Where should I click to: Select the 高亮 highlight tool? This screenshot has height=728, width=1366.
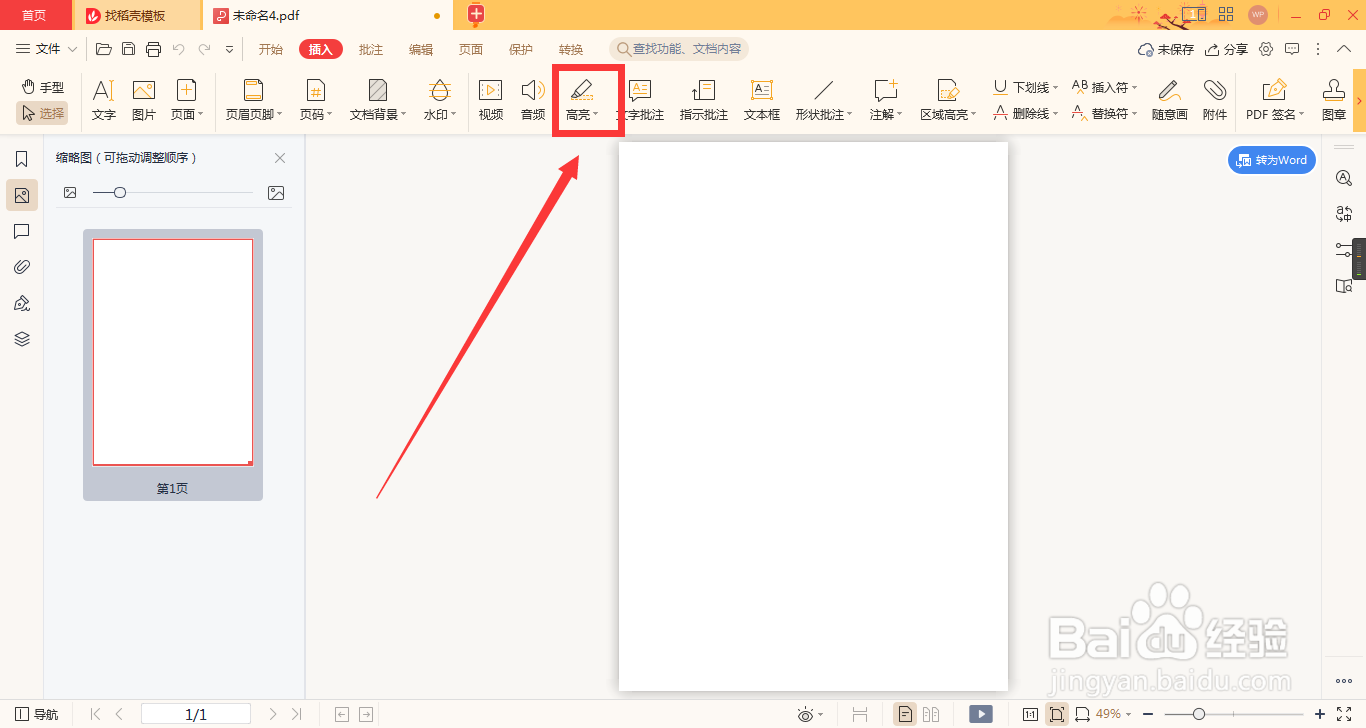point(582,101)
